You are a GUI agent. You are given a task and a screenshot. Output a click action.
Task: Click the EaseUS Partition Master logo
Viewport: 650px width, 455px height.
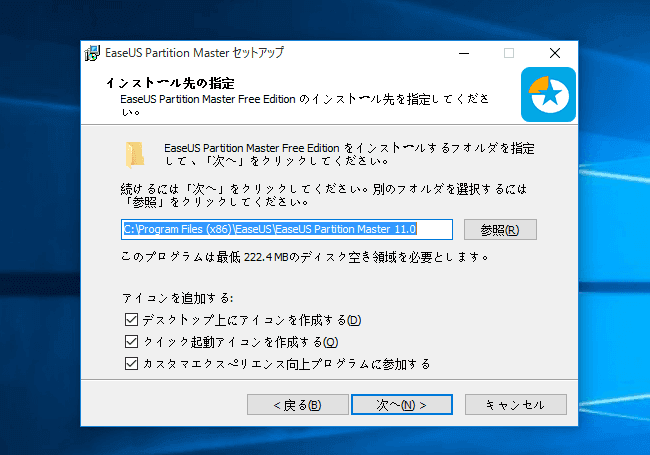click(548, 94)
